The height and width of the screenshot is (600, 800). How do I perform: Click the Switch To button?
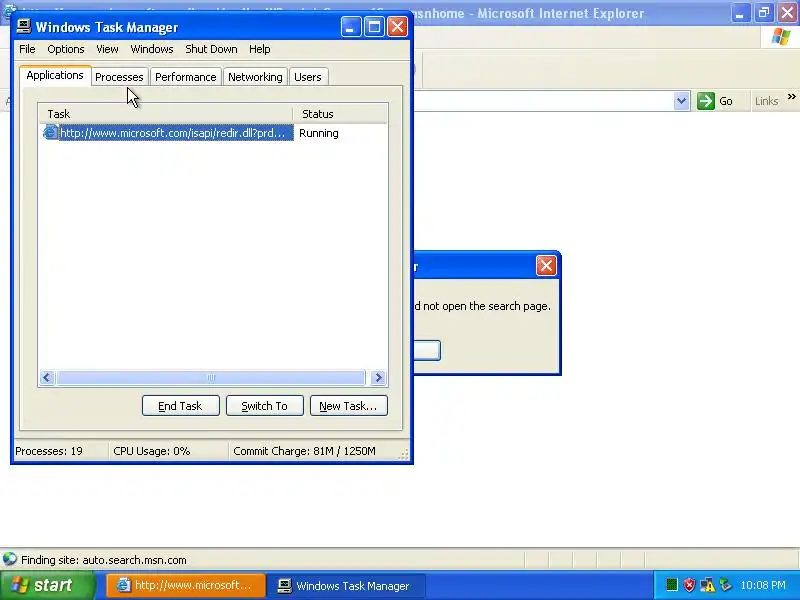pos(265,406)
